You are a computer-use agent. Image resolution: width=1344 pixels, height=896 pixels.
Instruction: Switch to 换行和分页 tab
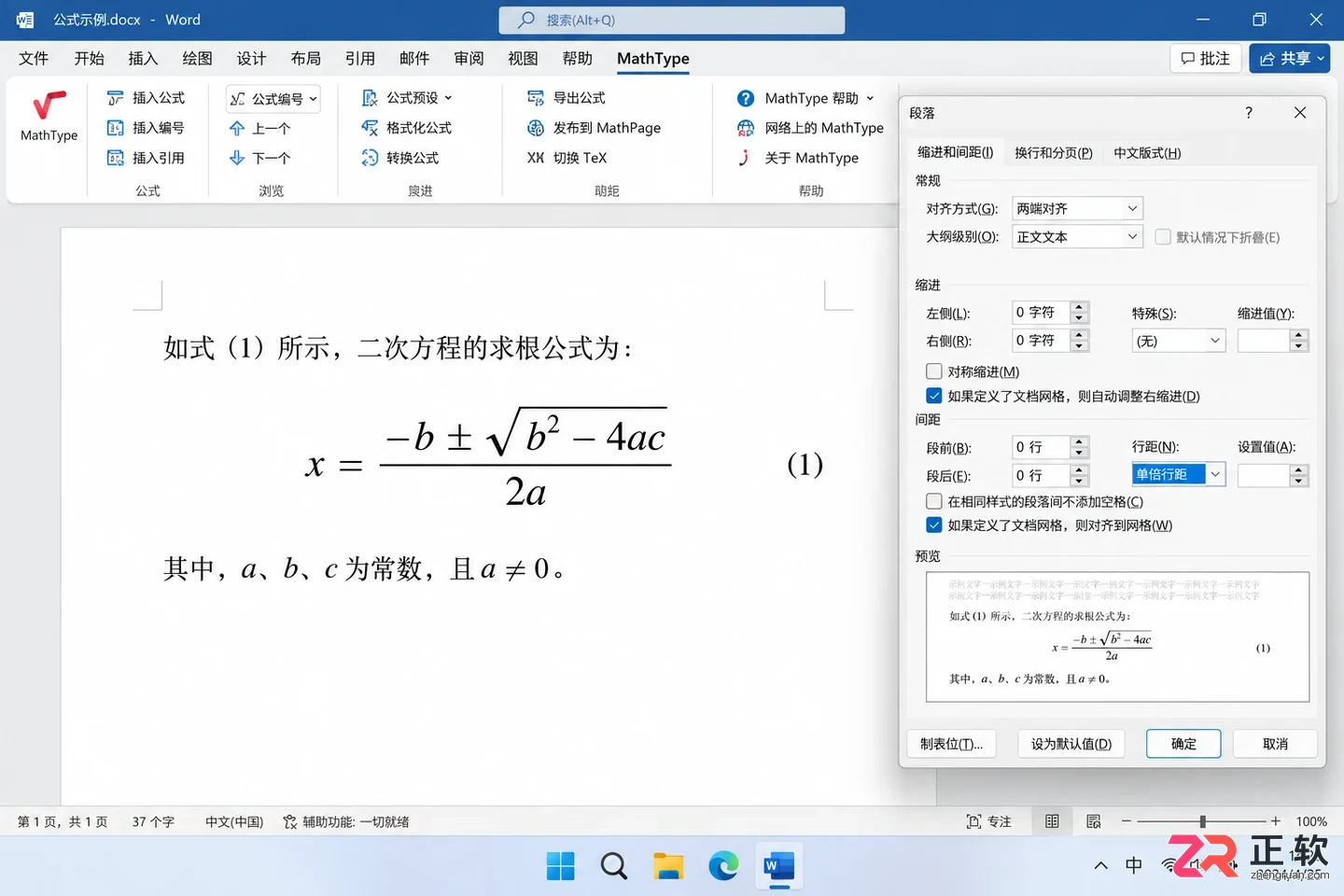pos(1054,153)
